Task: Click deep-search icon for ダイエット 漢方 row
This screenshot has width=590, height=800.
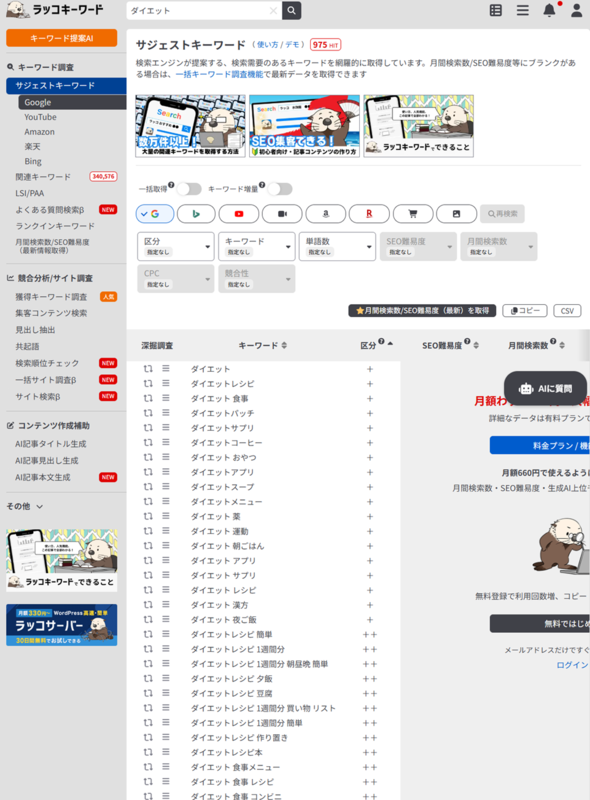Action: tap(148, 605)
